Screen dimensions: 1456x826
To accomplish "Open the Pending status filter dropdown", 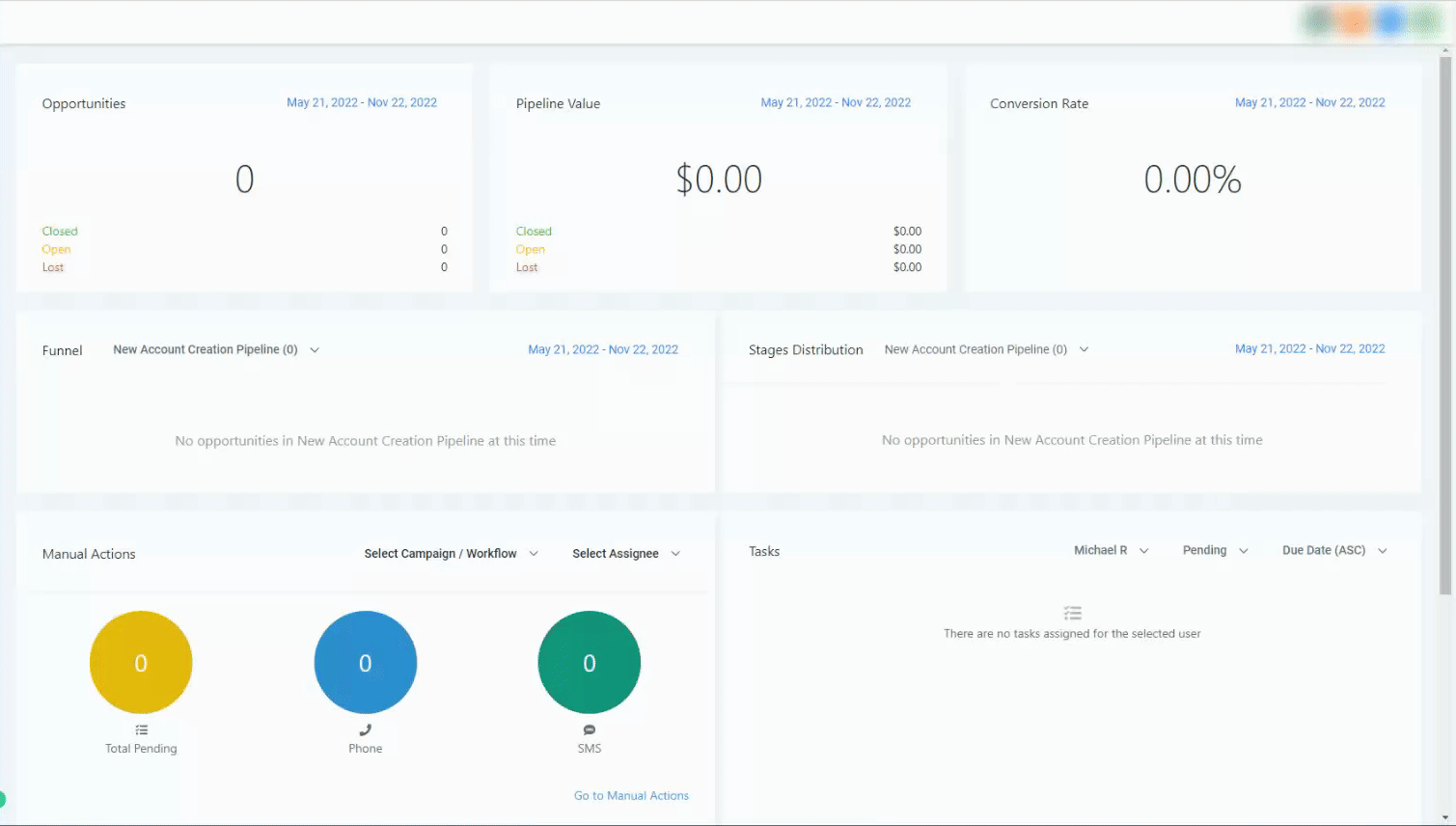I will coord(1216,550).
